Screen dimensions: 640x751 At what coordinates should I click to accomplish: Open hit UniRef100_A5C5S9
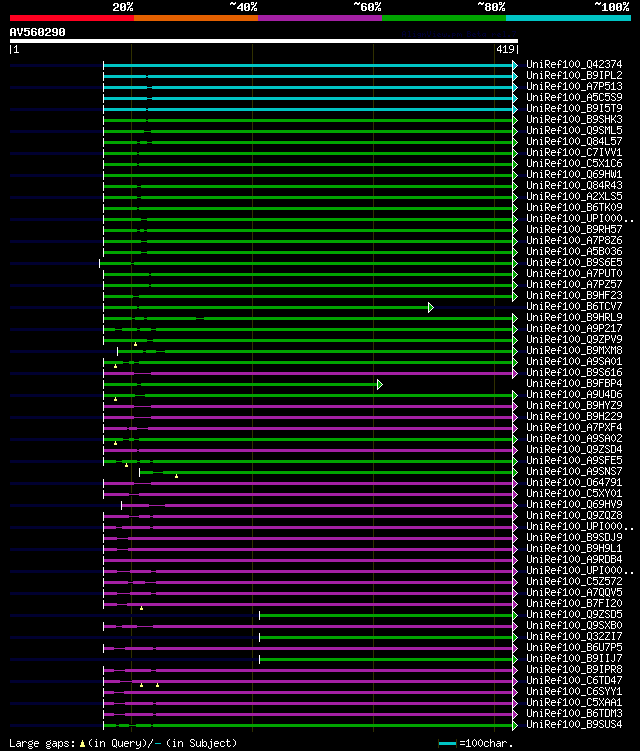pyautogui.click(x=574, y=97)
